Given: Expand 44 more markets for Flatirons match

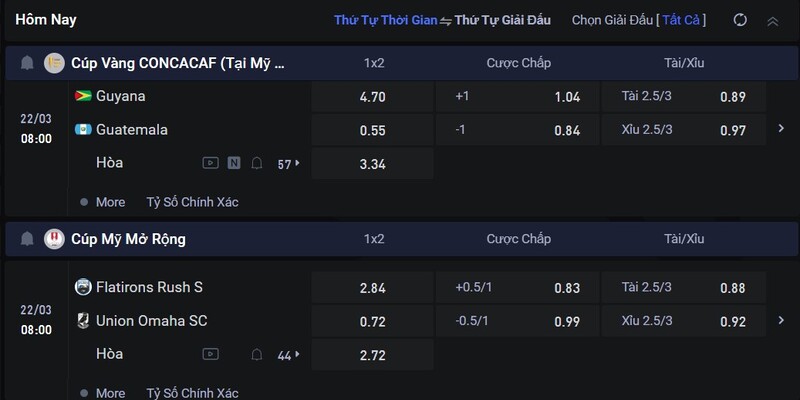Looking at the screenshot, I should (x=289, y=356).
